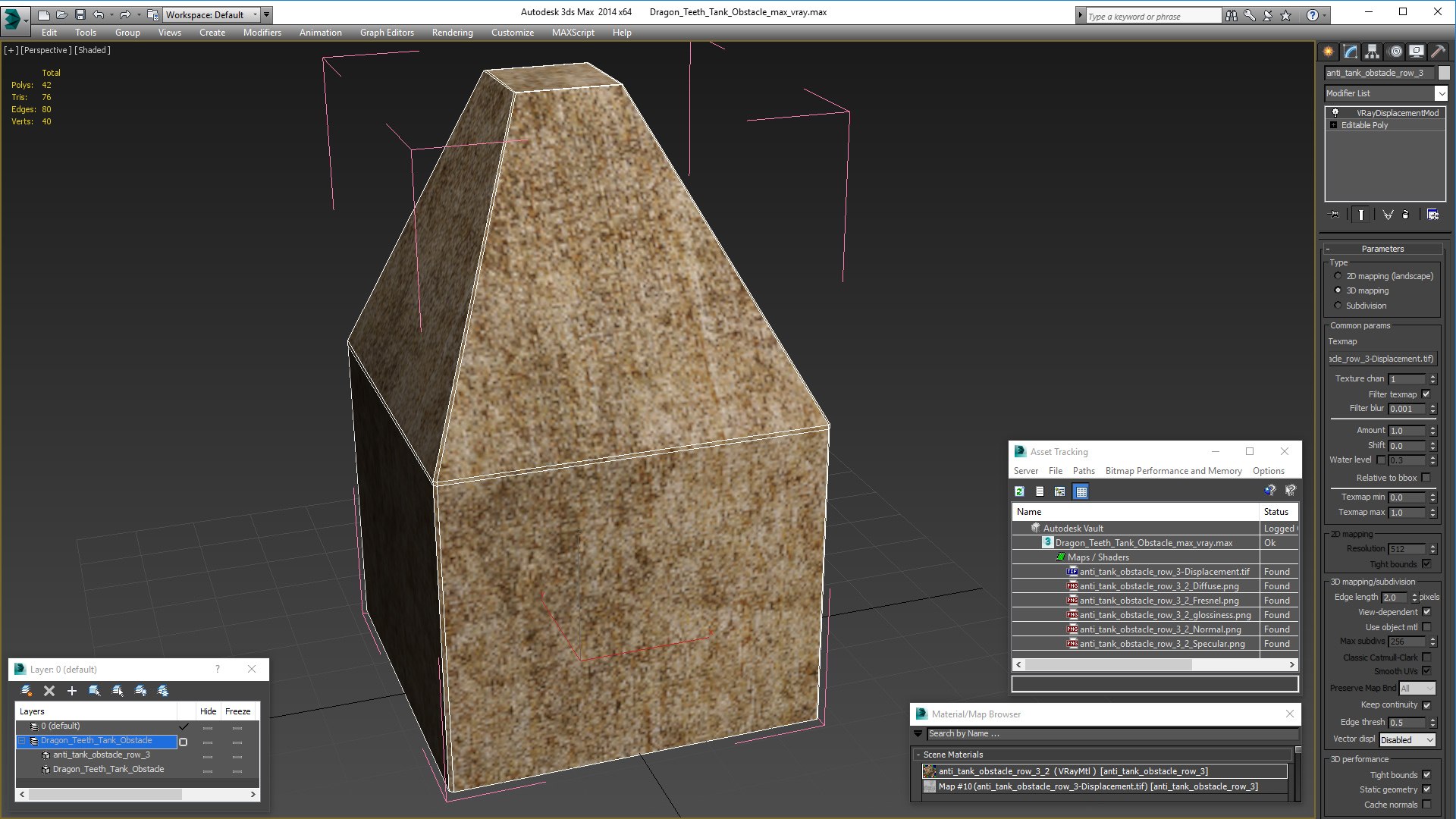Select the 2D mapping (landscape) radio button
The width and height of the screenshot is (1456, 819).
[x=1338, y=276]
